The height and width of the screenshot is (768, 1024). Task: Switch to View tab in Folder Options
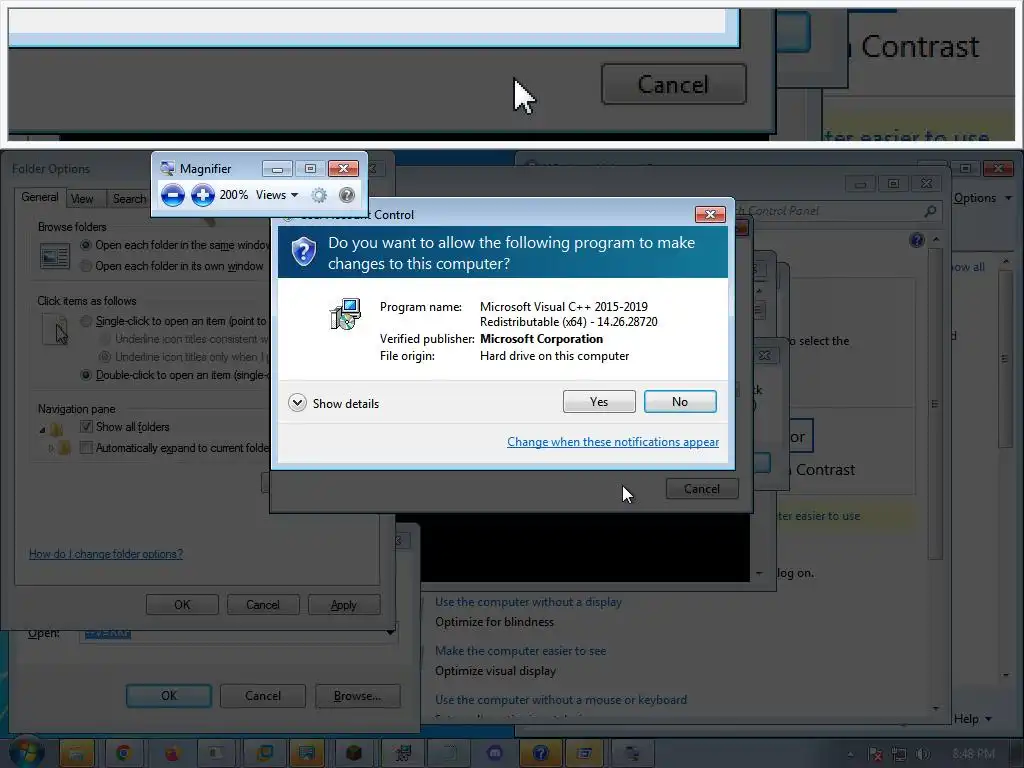[x=82, y=199]
